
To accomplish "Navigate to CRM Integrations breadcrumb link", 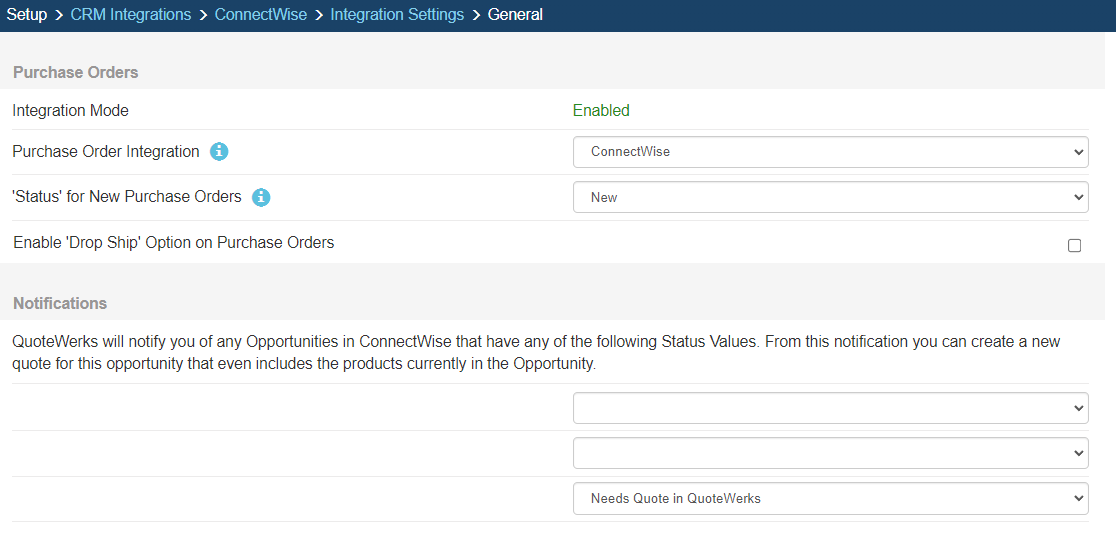I will tap(131, 15).
